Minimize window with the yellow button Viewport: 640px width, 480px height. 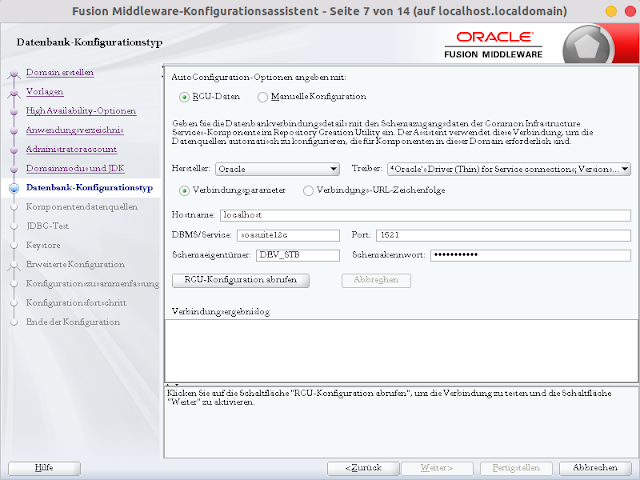(x=611, y=11)
